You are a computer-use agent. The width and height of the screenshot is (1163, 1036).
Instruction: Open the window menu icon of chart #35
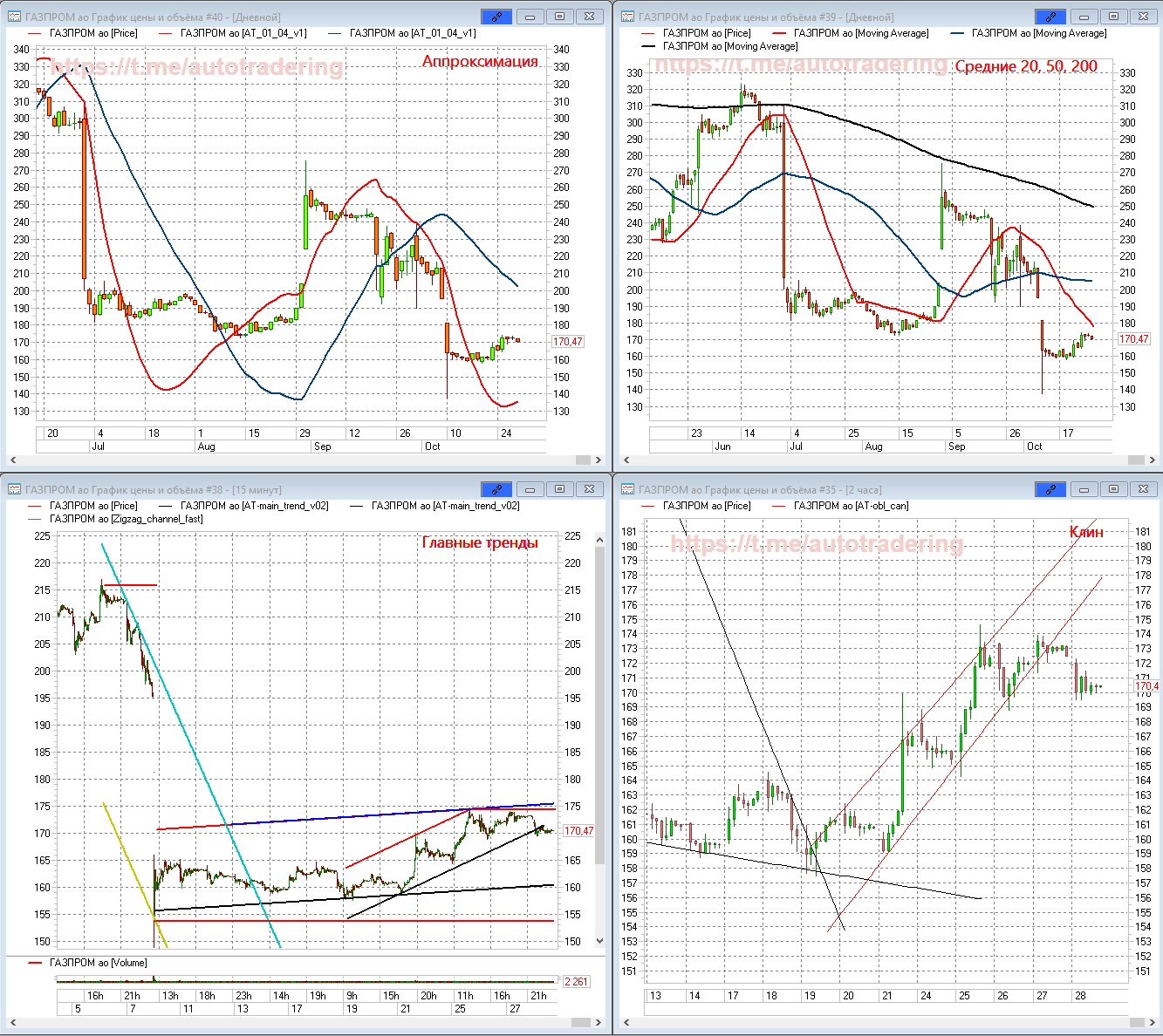[626, 489]
